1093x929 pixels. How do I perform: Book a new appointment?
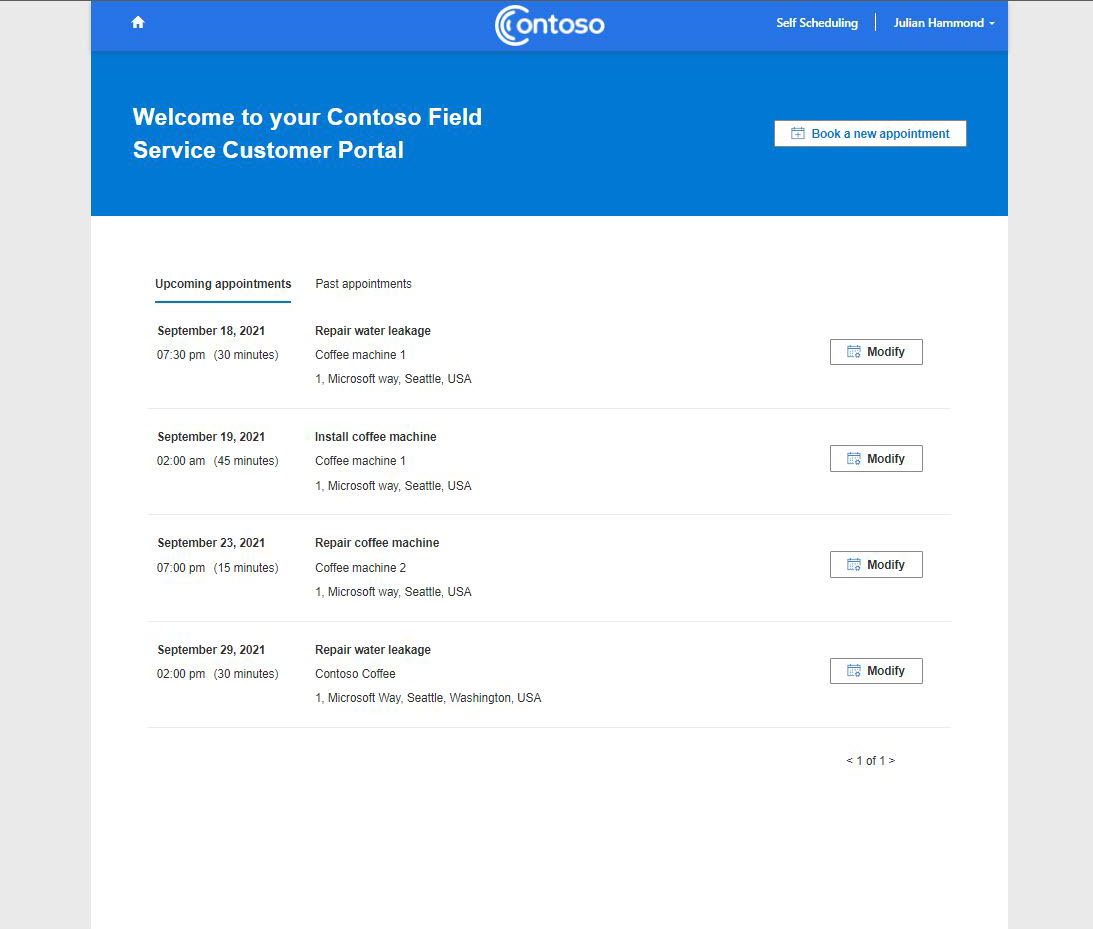[870, 133]
